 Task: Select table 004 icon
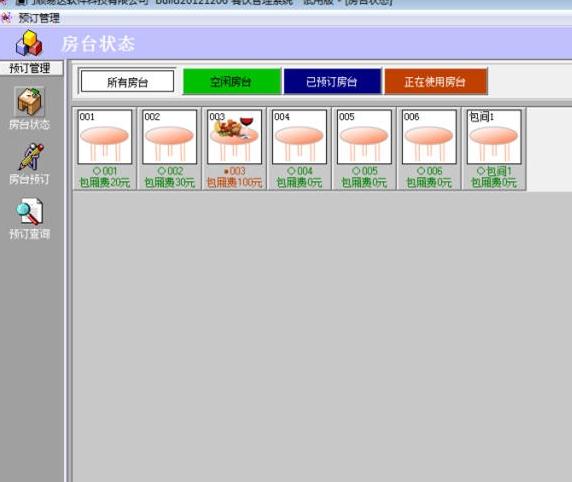coord(299,137)
